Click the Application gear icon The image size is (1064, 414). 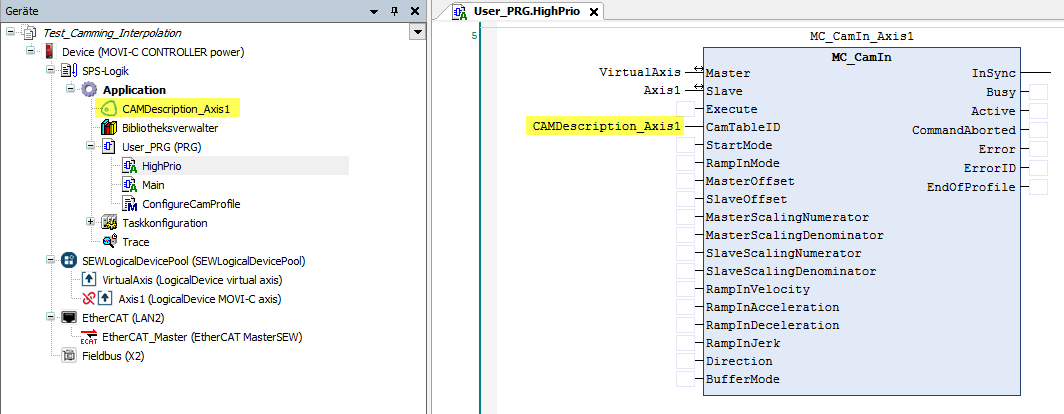click(x=89, y=90)
